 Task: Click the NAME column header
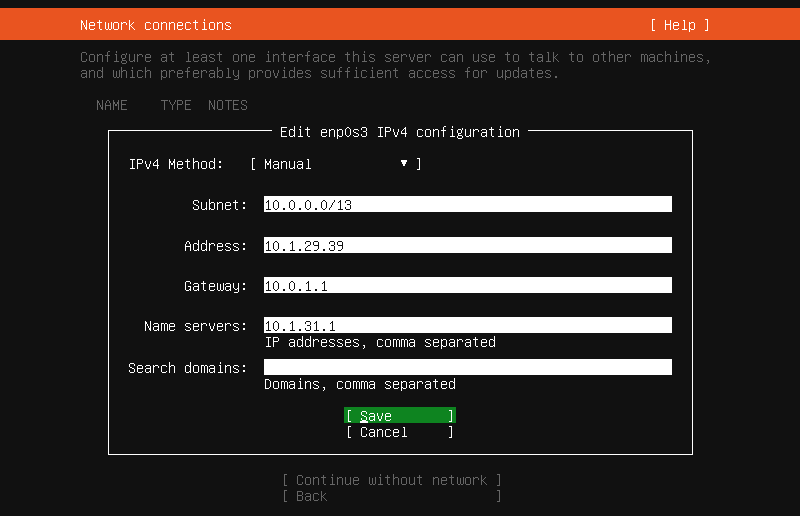[112, 105]
